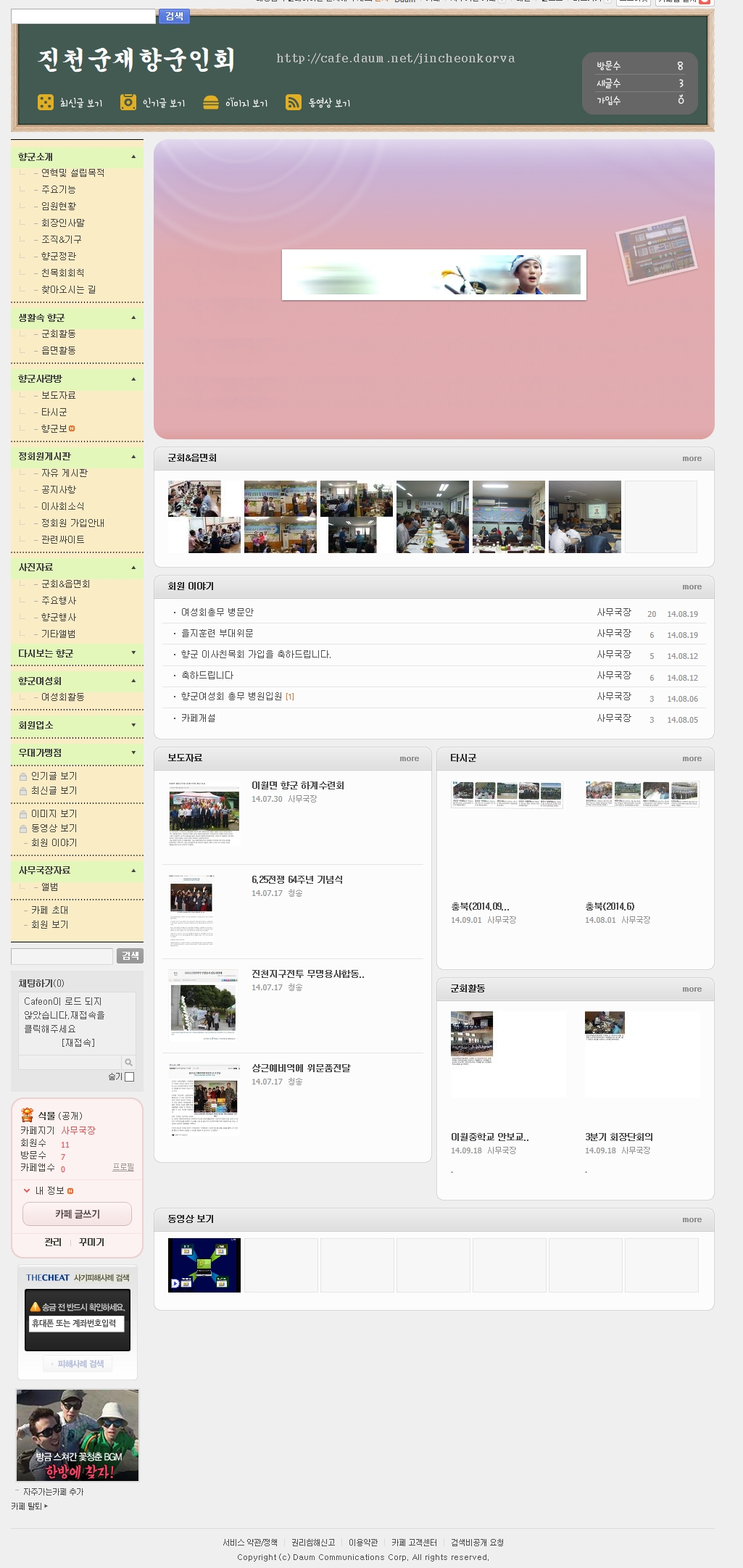Click the 카페 글쓰기 button

(78, 1214)
